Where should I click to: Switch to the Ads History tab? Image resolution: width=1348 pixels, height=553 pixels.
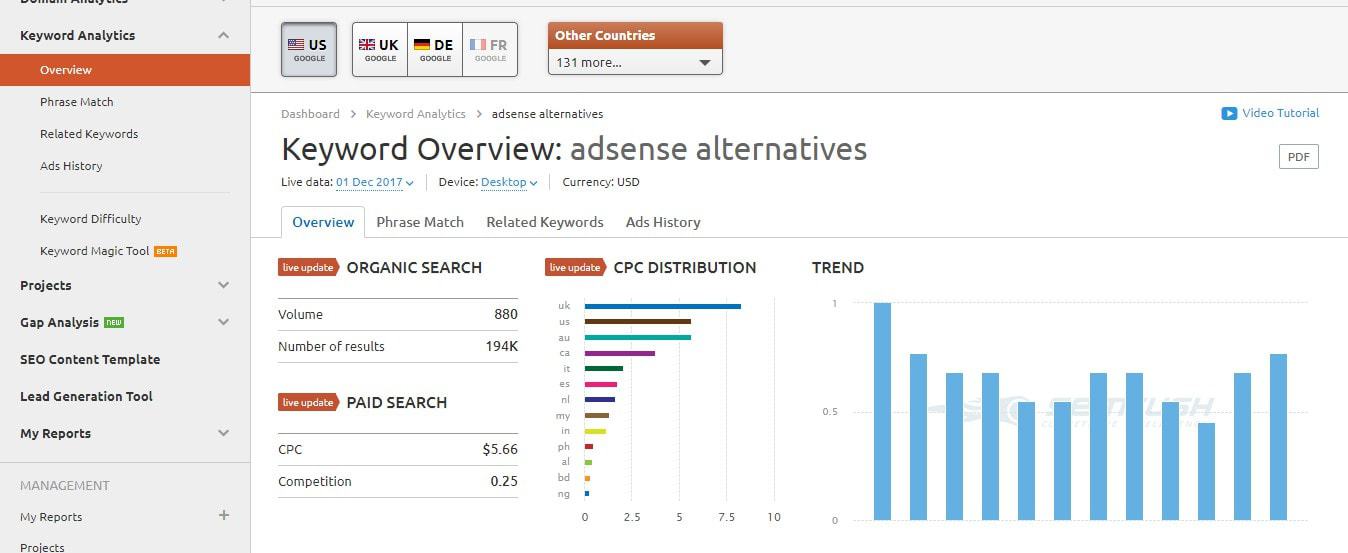coord(663,222)
